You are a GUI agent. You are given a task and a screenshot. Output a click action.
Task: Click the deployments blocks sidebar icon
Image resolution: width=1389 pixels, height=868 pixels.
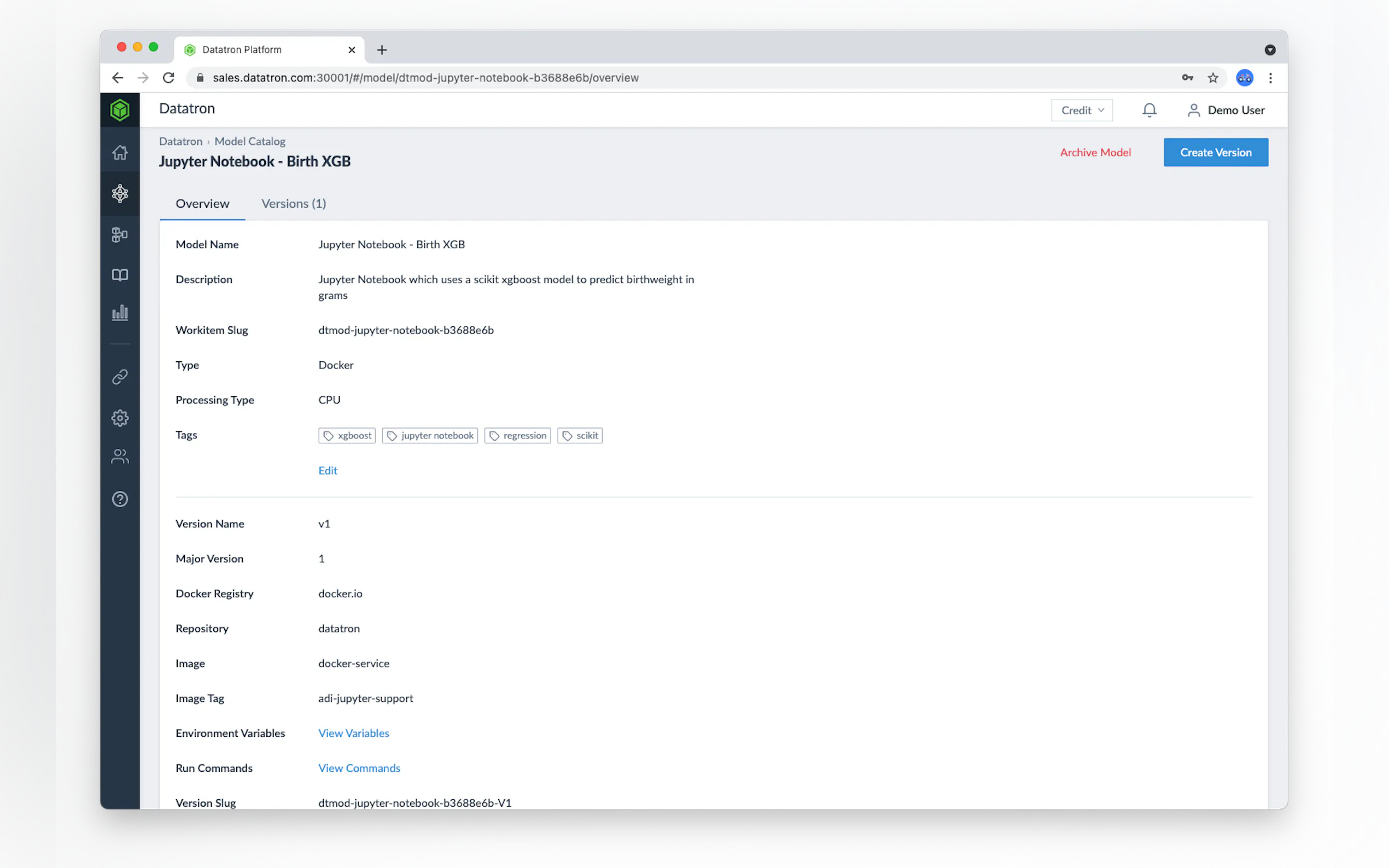click(x=119, y=234)
